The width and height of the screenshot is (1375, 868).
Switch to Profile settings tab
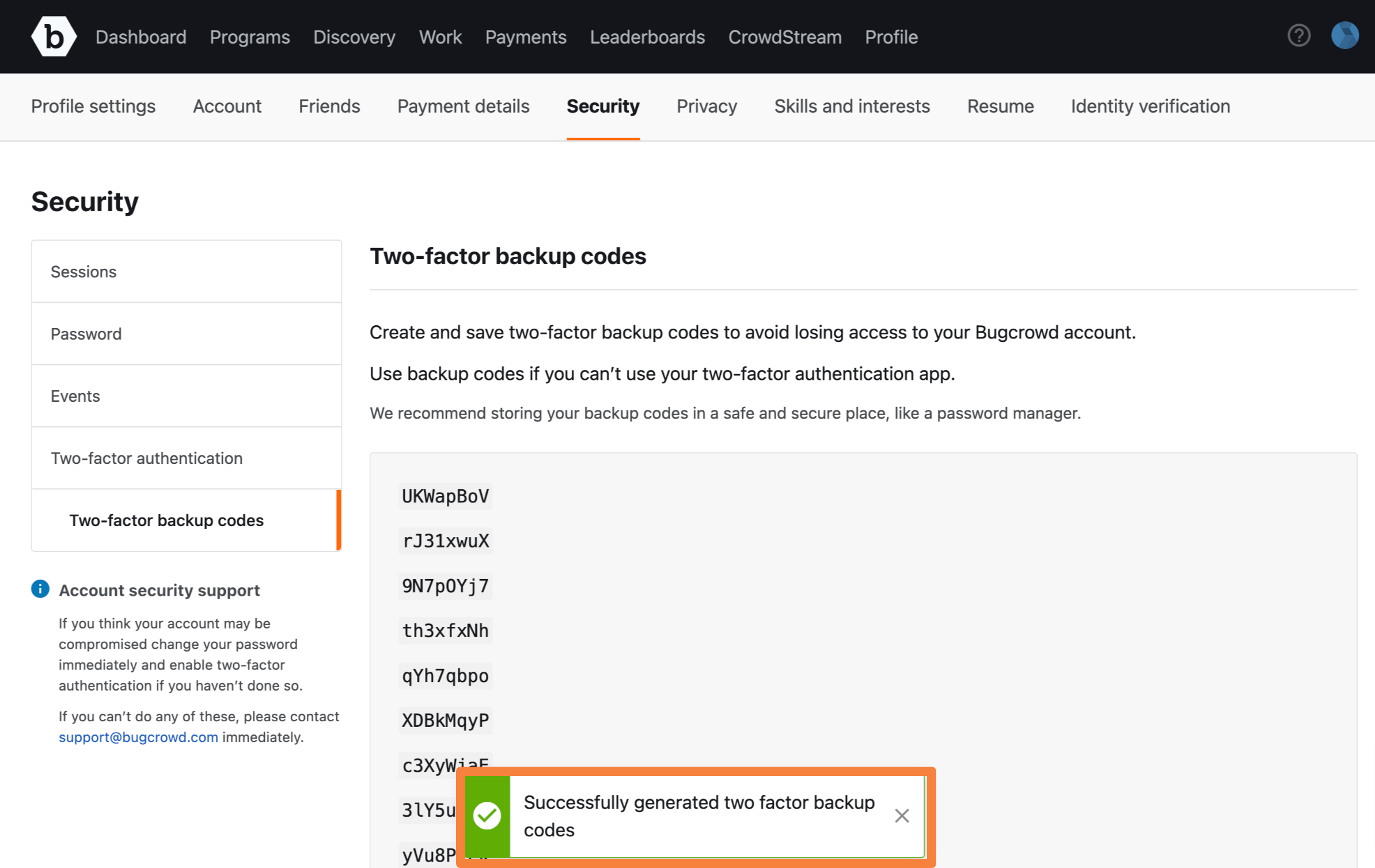[93, 106]
